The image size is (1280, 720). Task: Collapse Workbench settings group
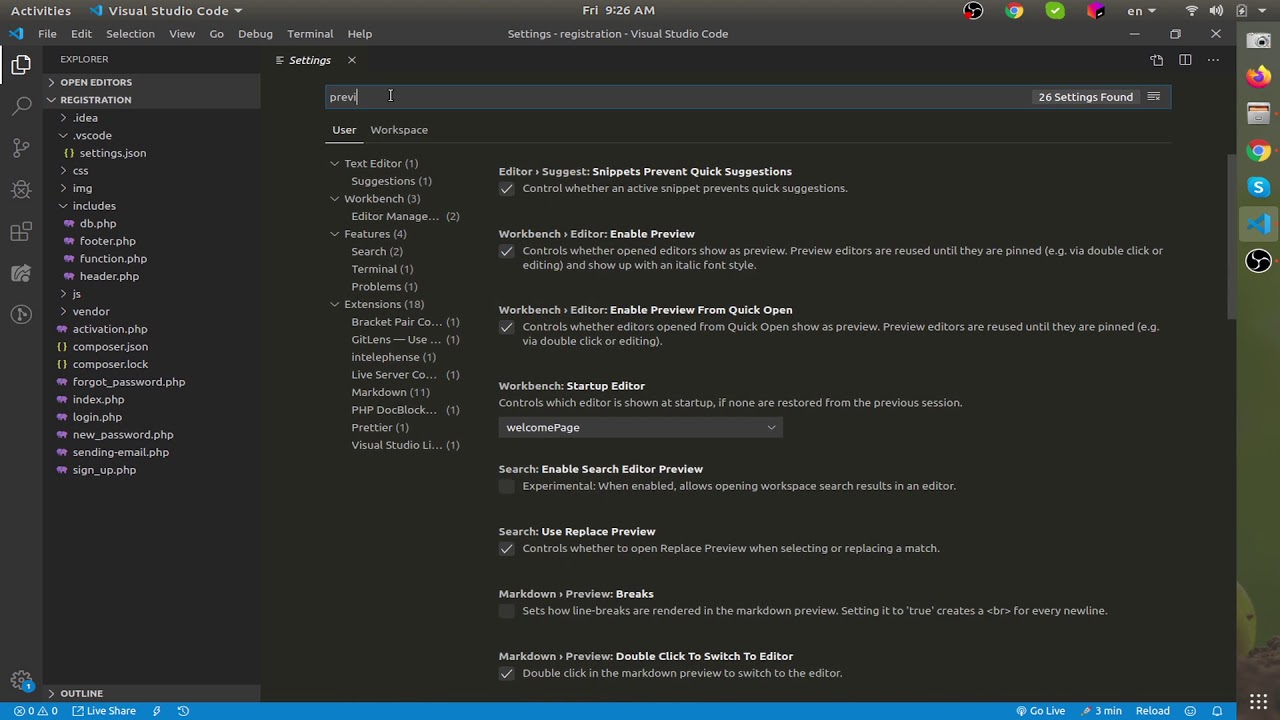coord(335,198)
